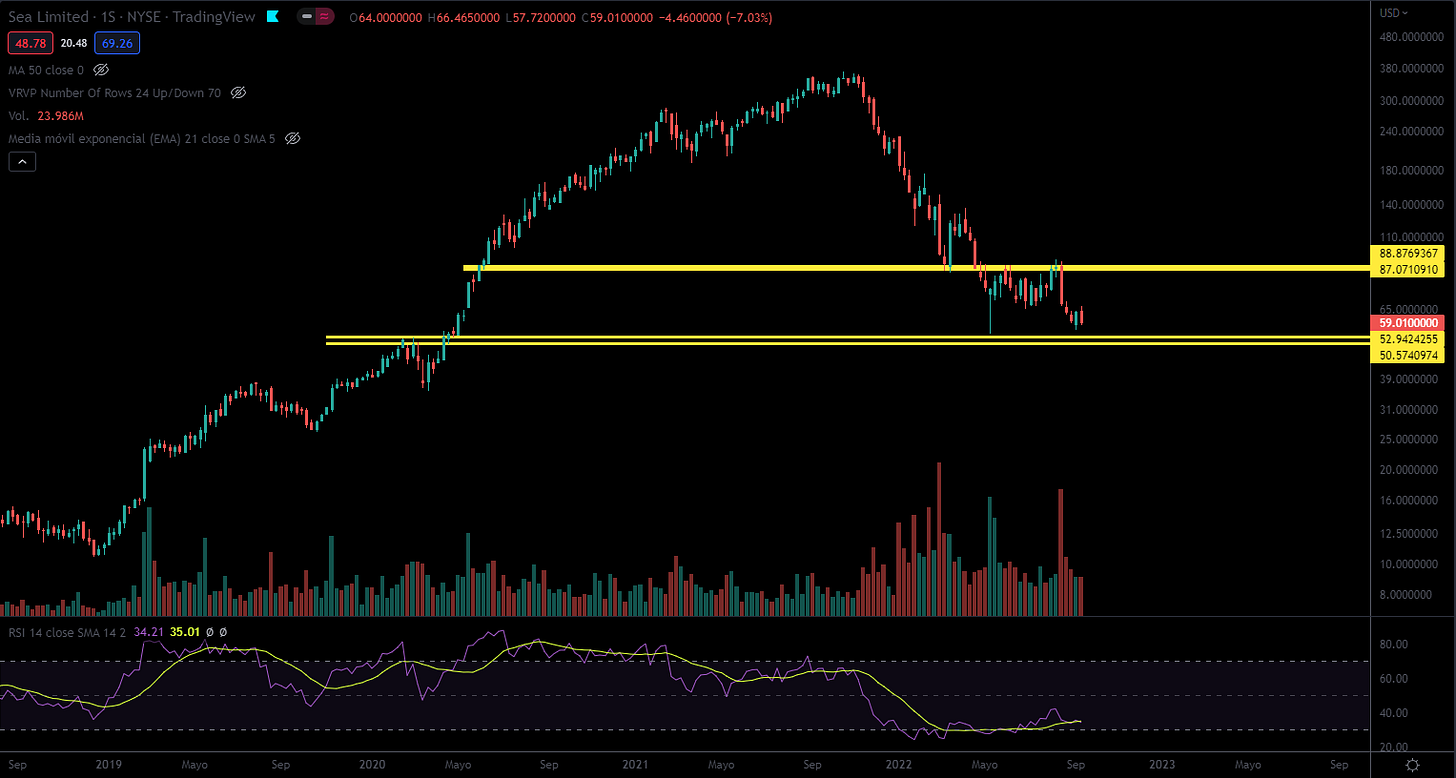Viewport: 1456px width, 778px height.
Task: Click the 2021 label on the time axis
Action: (635, 765)
